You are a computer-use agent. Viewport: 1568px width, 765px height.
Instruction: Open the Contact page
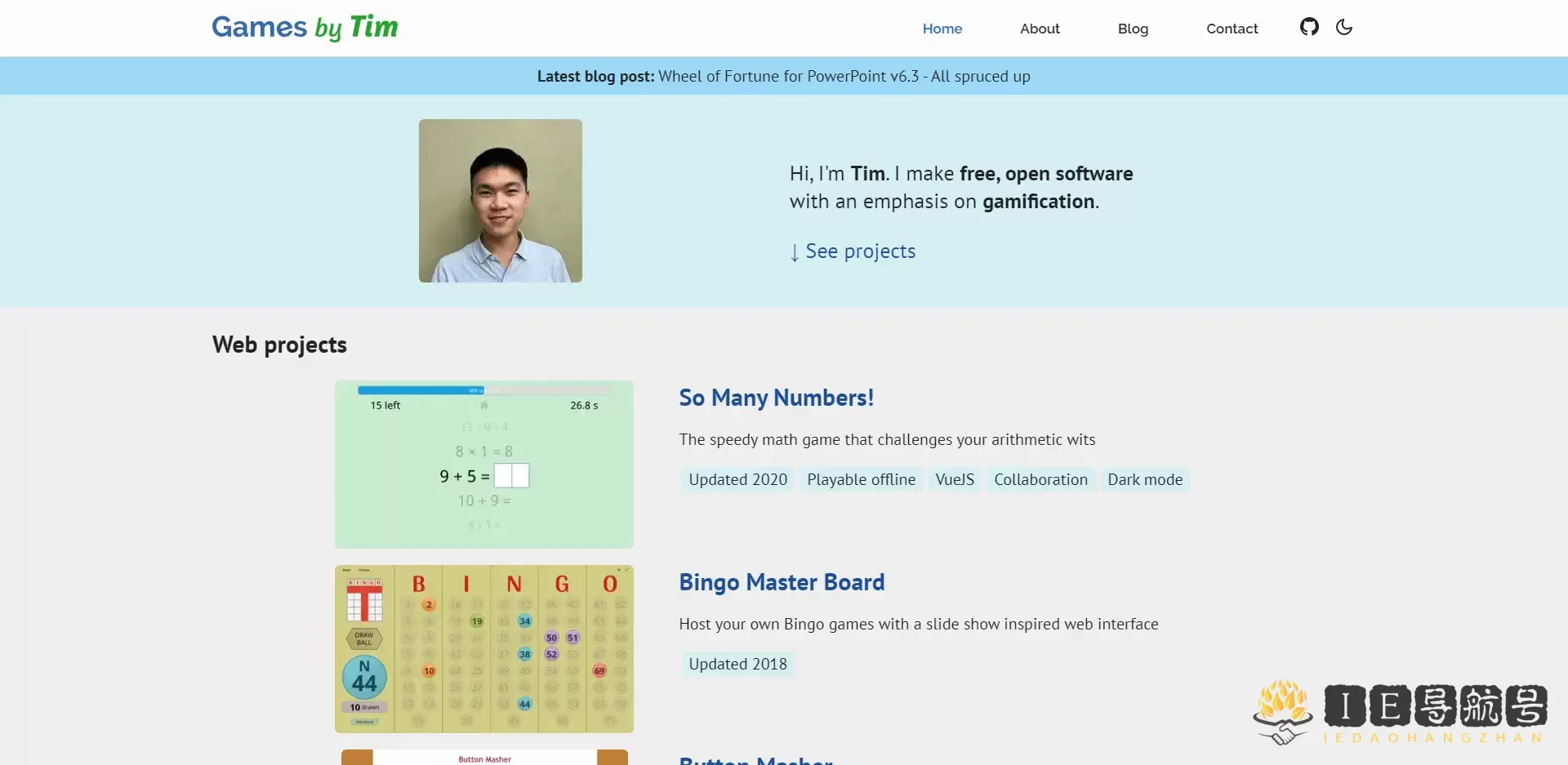point(1232,29)
